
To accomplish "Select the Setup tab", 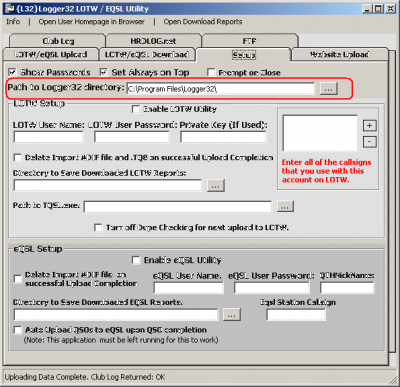I will pyautogui.click(x=244, y=55).
